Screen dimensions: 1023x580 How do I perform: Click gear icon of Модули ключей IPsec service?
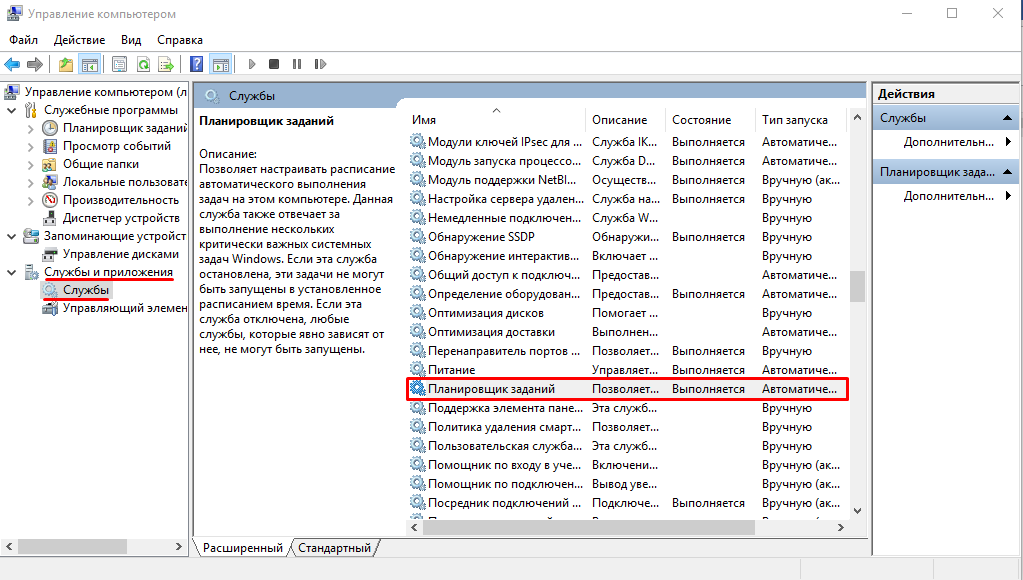pos(418,141)
